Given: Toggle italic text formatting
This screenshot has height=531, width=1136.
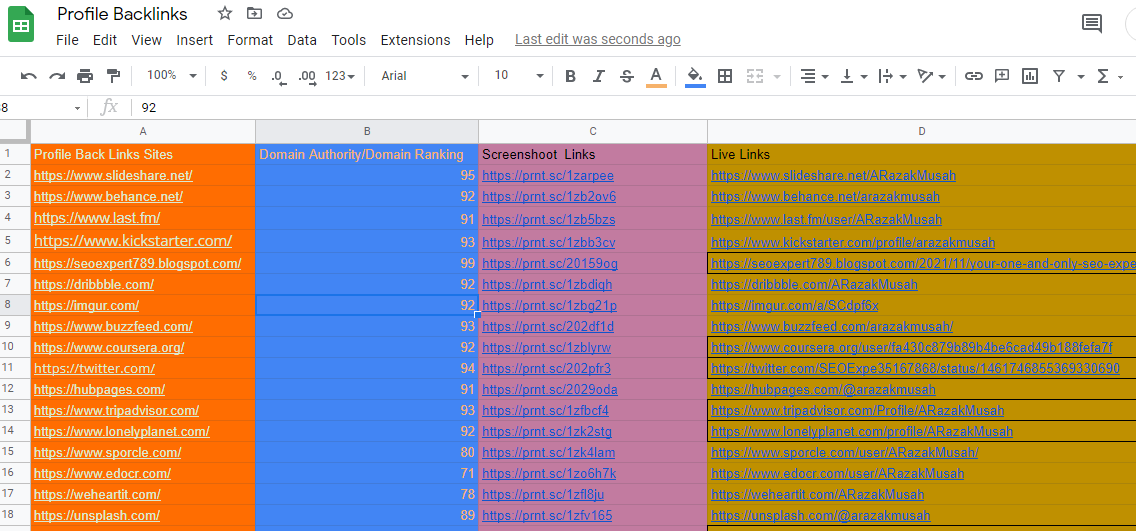Looking at the screenshot, I should [599, 76].
